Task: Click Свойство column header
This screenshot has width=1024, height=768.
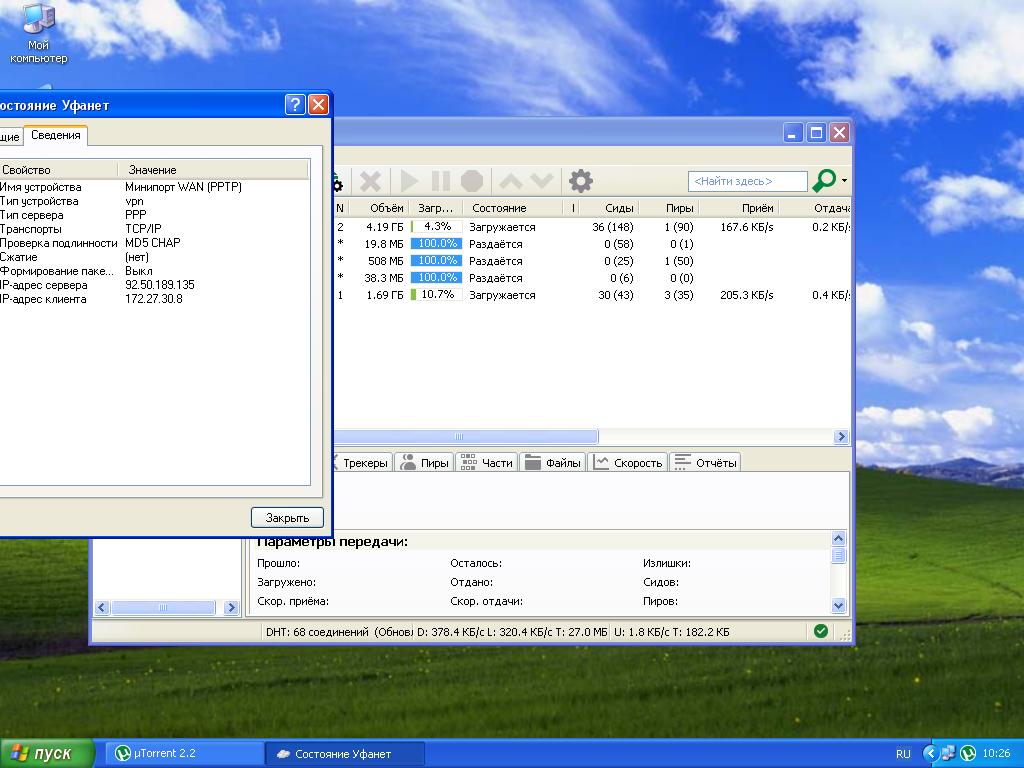Action: (x=57, y=170)
